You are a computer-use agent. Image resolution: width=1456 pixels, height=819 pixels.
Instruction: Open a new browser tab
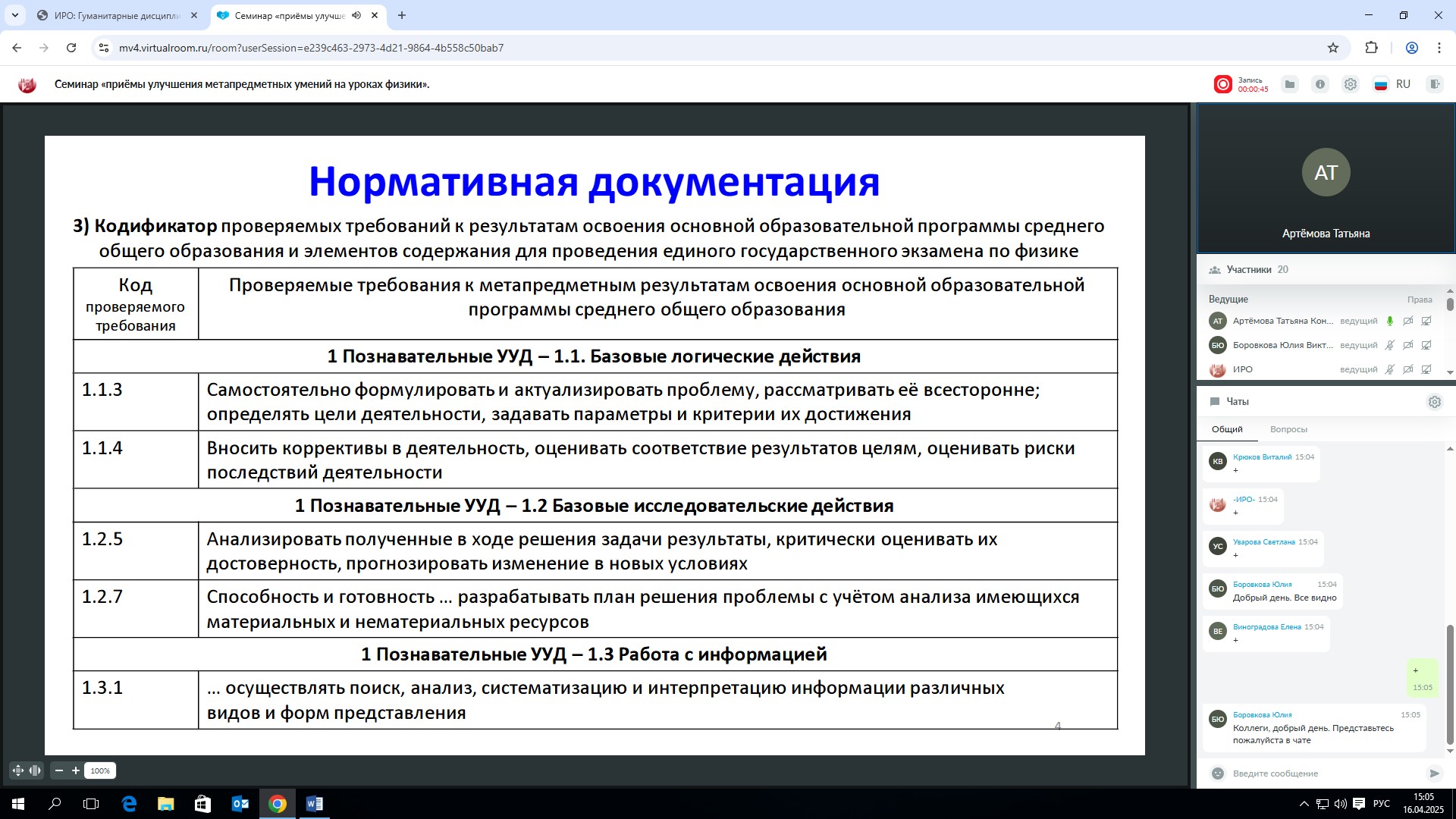(x=402, y=15)
